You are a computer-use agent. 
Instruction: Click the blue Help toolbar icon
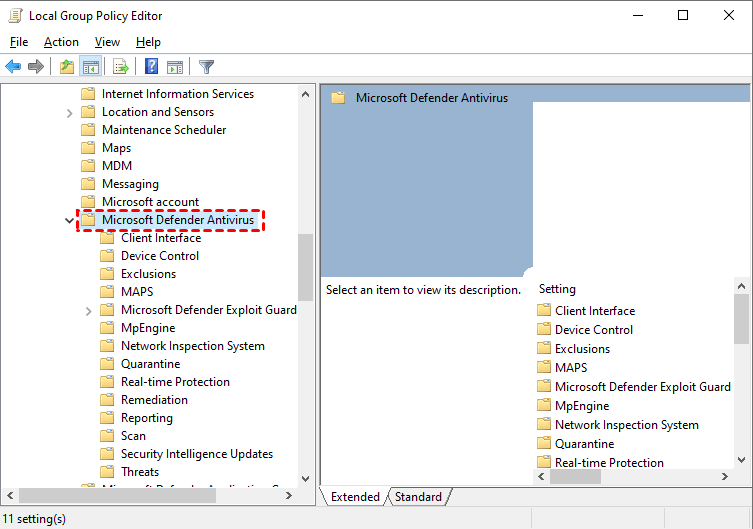coord(151,66)
